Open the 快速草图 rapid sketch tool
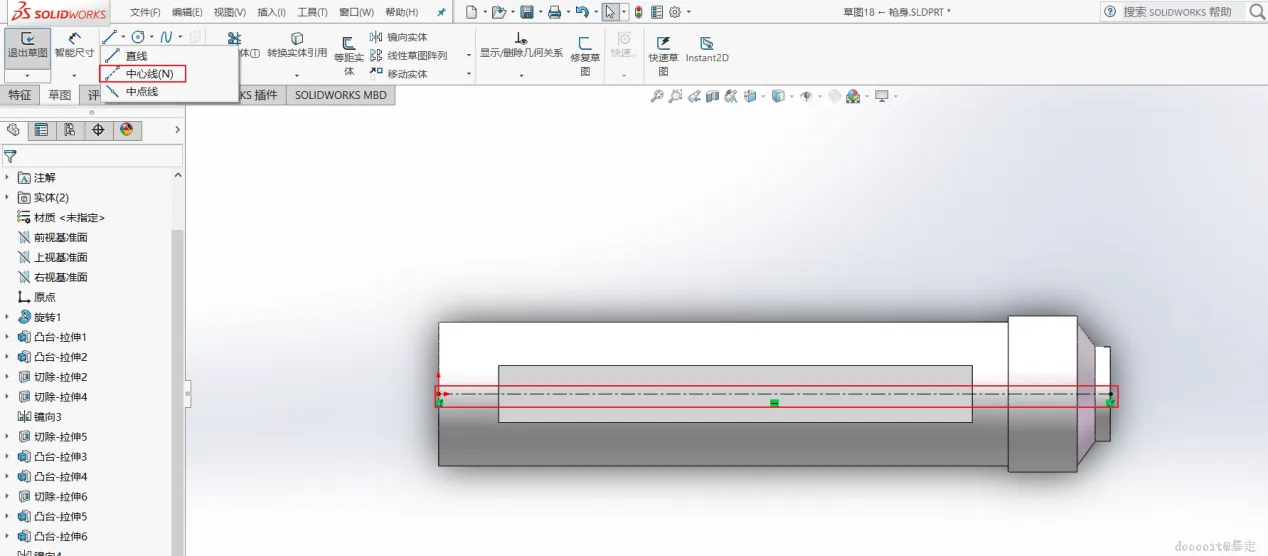The image size is (1268, 556). pyautogui.click(x=663, y=56)
